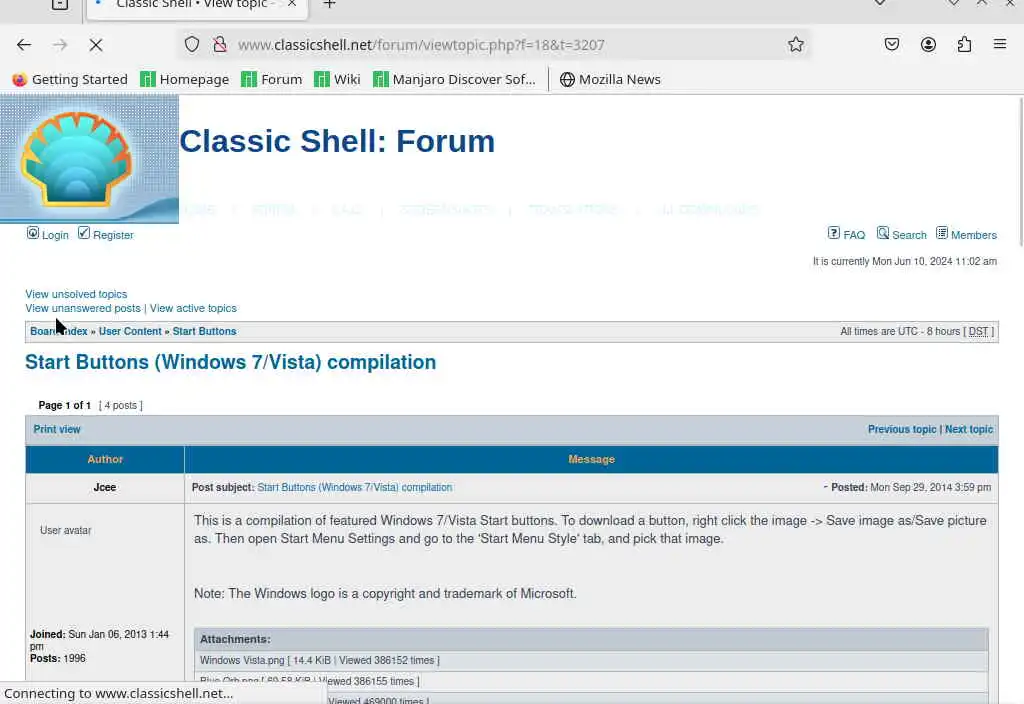This screenshot has height=704, width=1024.
Task: Open the topic title heading link
Action: coord(231,362)
